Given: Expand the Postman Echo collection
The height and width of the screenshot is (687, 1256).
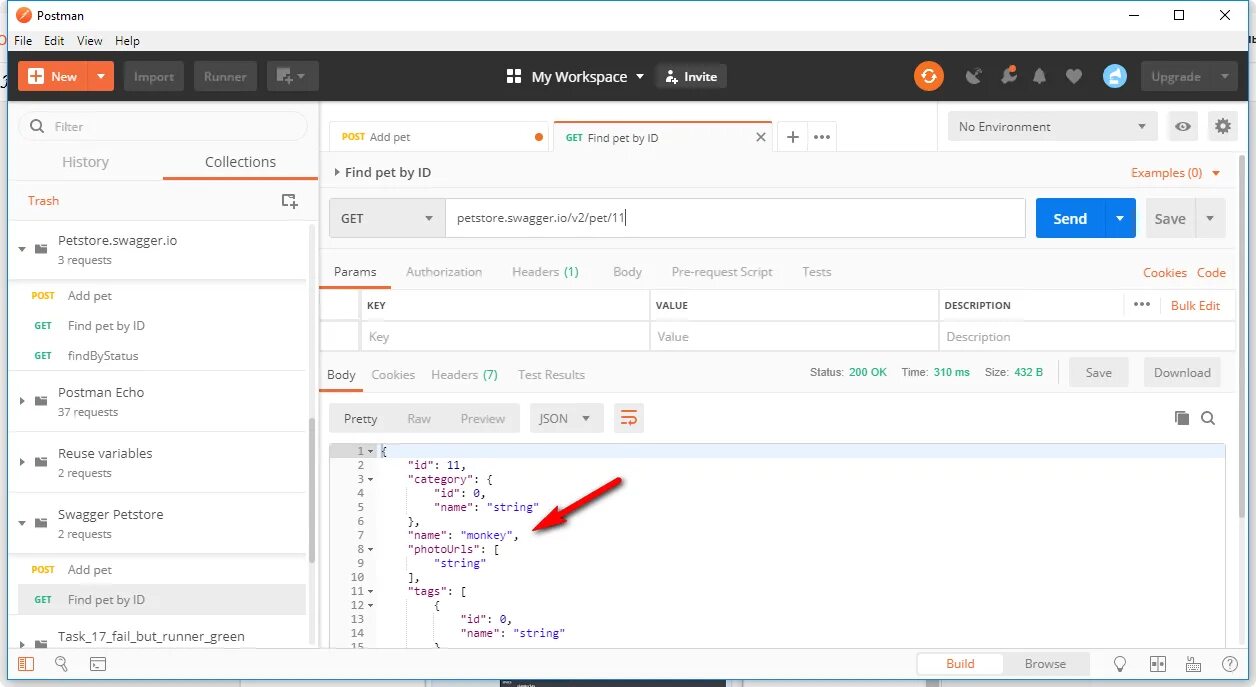Looking at the screenshot, I should tap(22, 401).
